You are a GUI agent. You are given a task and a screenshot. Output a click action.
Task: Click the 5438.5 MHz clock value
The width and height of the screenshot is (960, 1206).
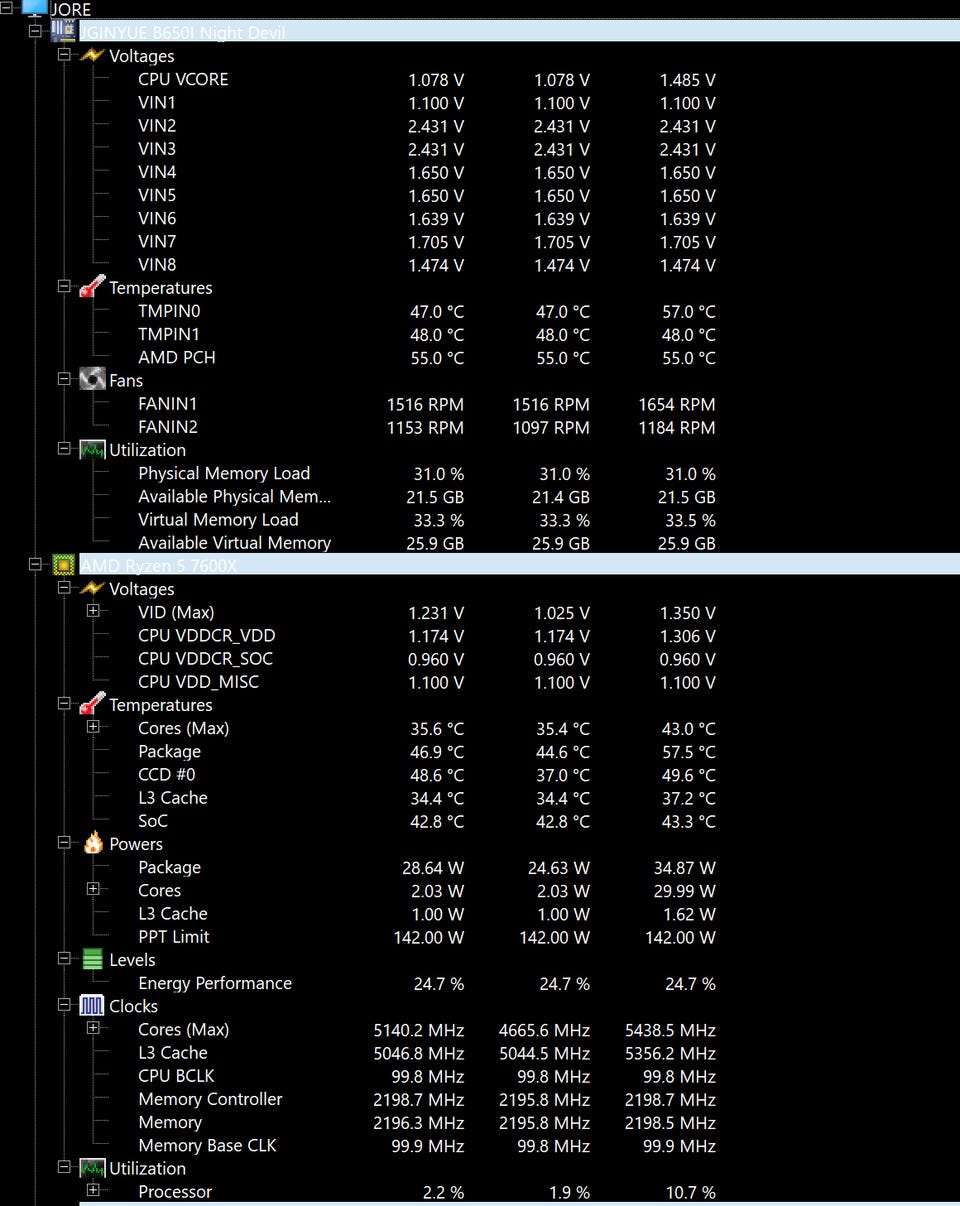[670, 1030]
